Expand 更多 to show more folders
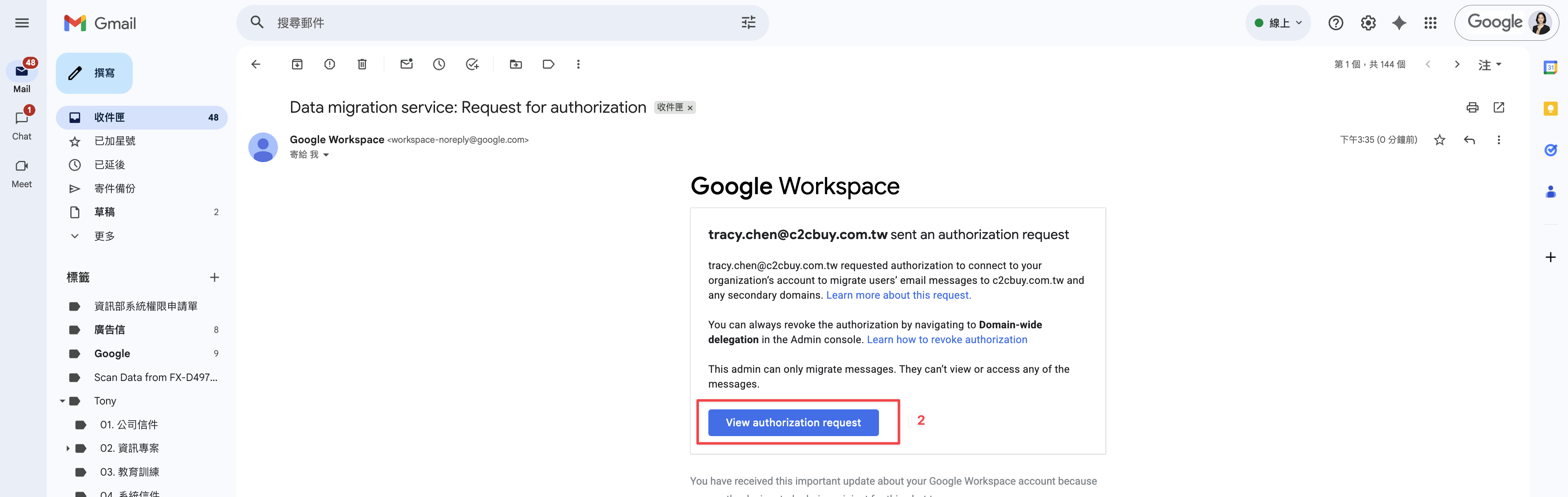Viewport: 1568px width, 497px height. point(142,236)
